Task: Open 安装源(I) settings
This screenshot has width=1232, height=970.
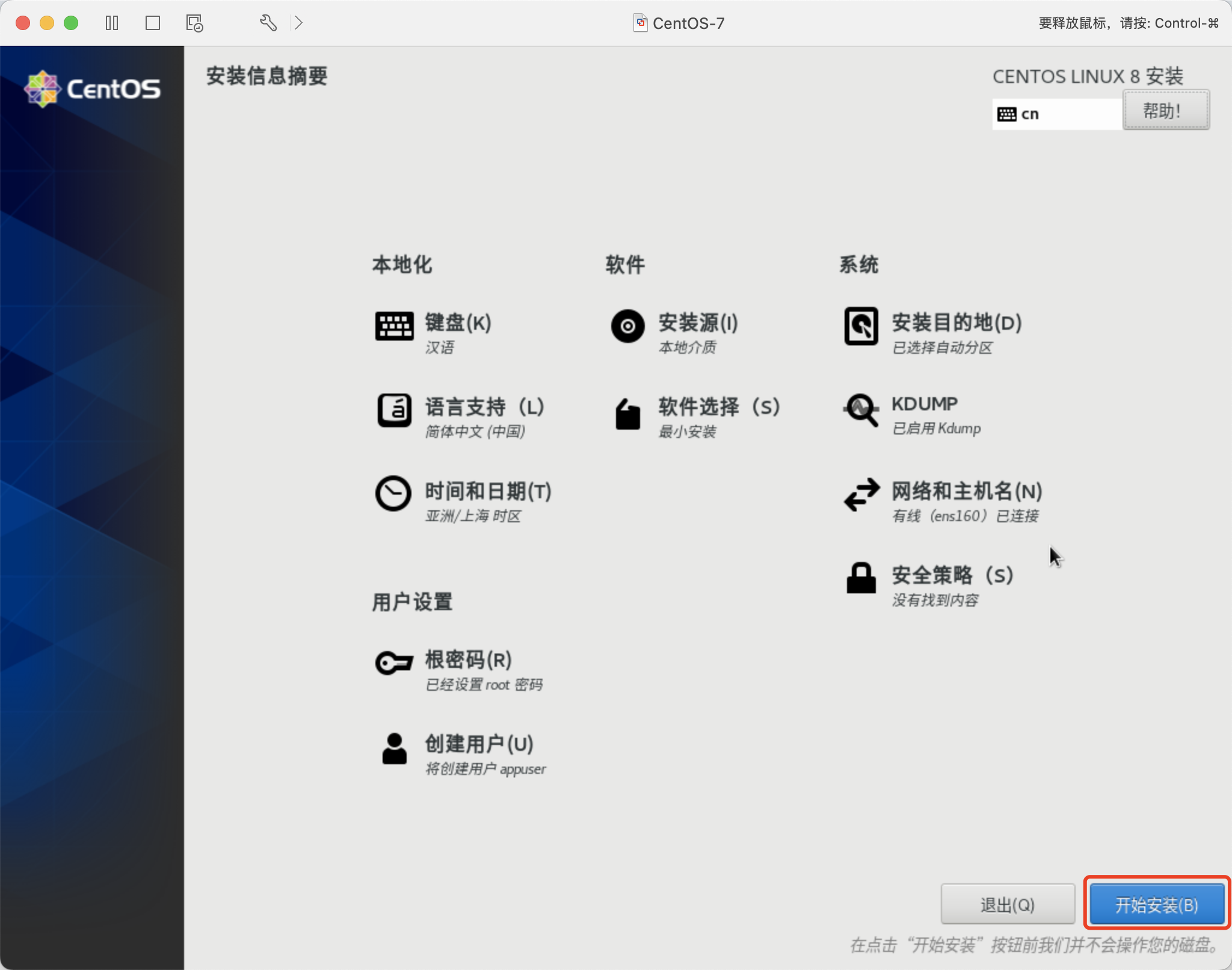Action: coord(698,323)
